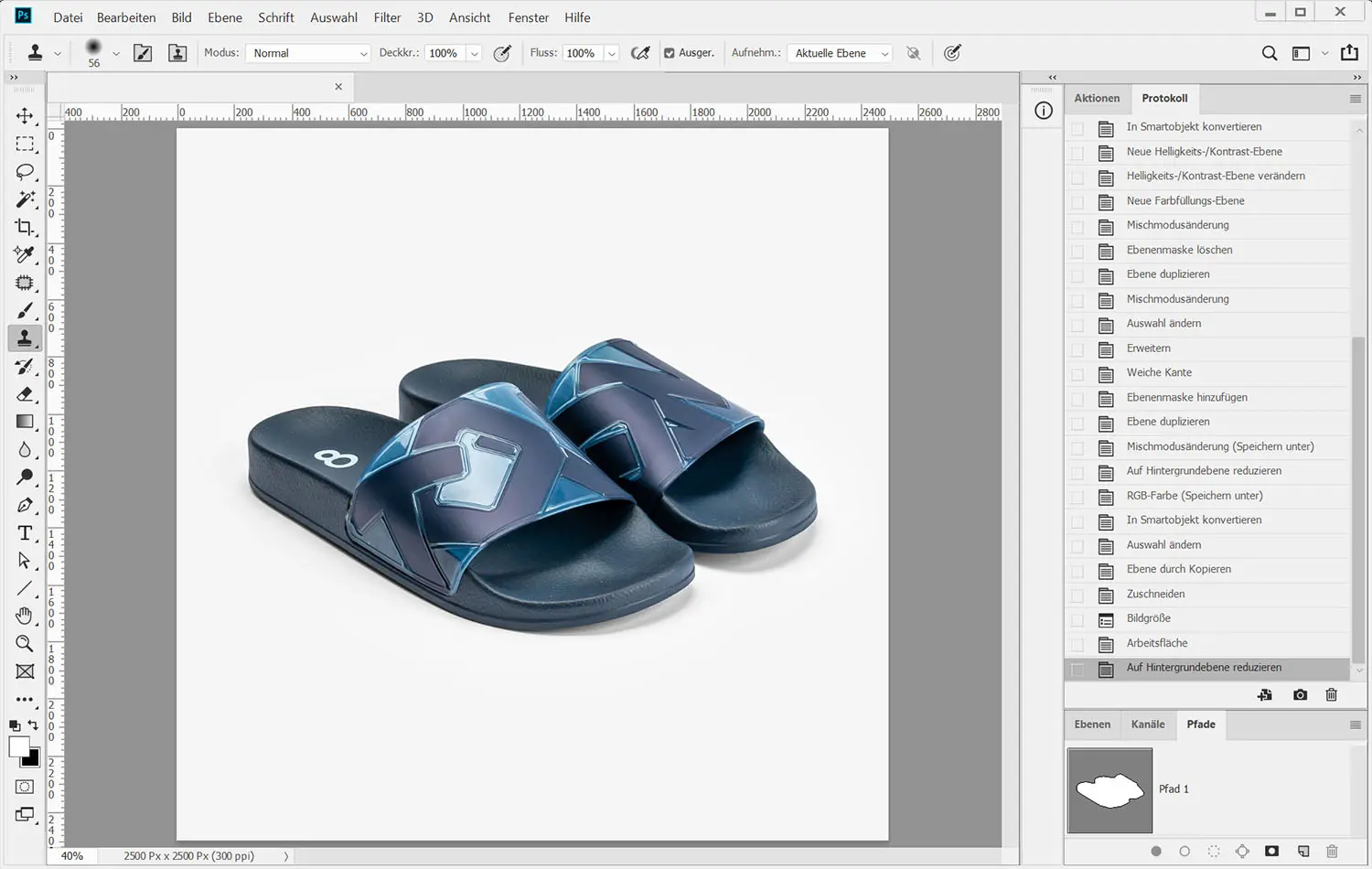Delete current history state with trash icon

tap(1332, 695)
